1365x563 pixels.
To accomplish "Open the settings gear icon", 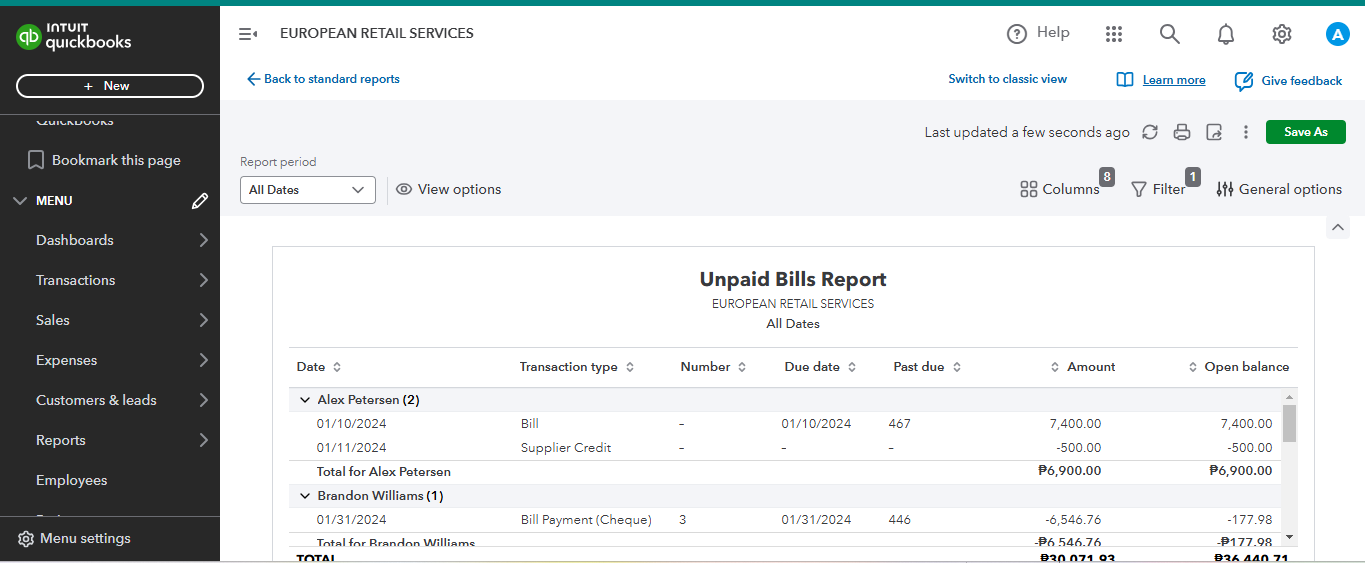I will (1282, 34).
